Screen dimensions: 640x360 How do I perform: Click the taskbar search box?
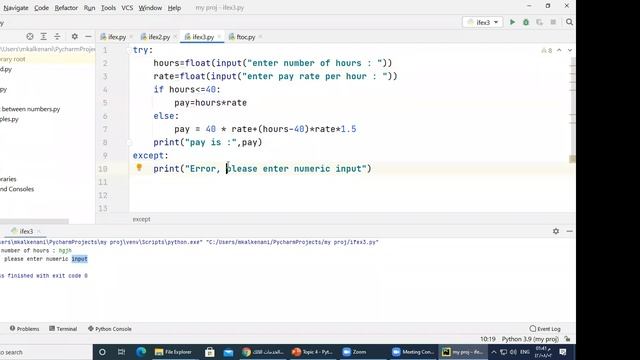coord(46,352)
